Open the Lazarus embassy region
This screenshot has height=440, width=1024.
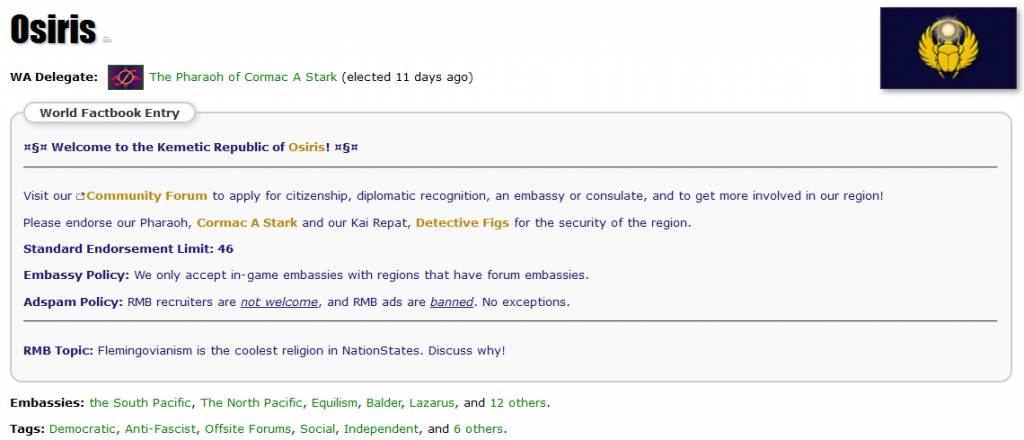[431, 403]
